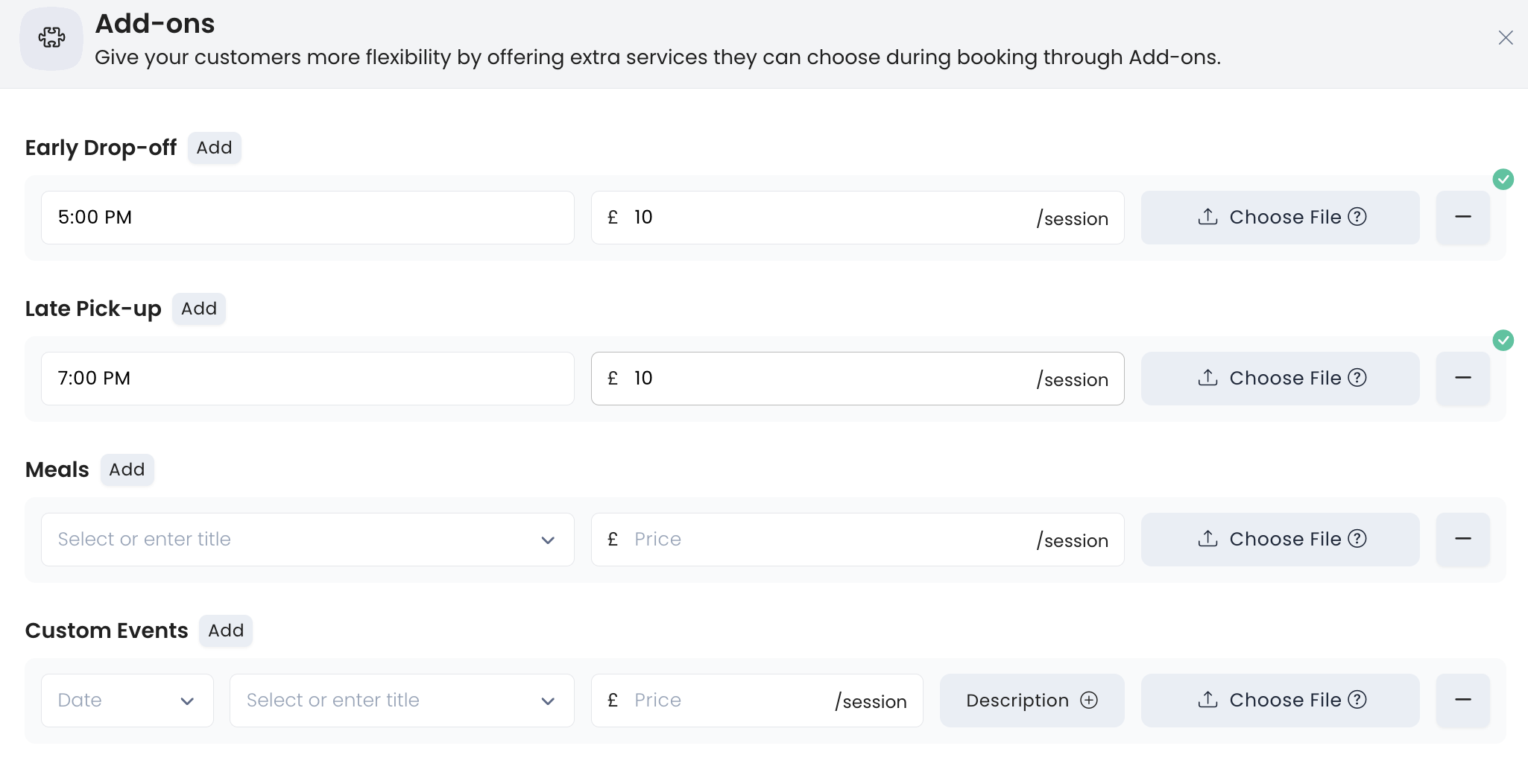
Task: Click the 5:00 PM time field
Action: tap(307, 218)
